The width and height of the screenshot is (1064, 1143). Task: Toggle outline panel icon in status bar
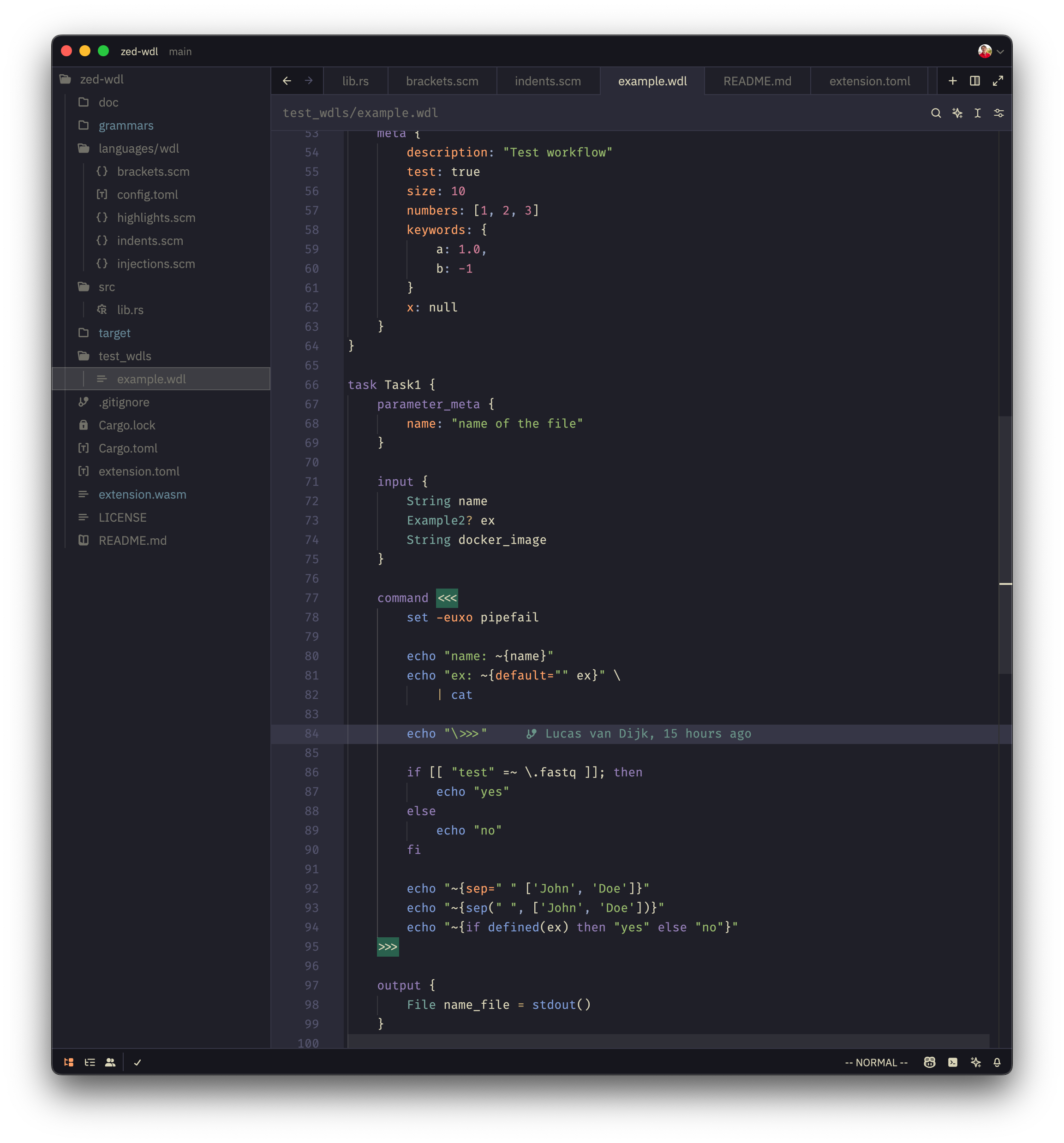90,1062
